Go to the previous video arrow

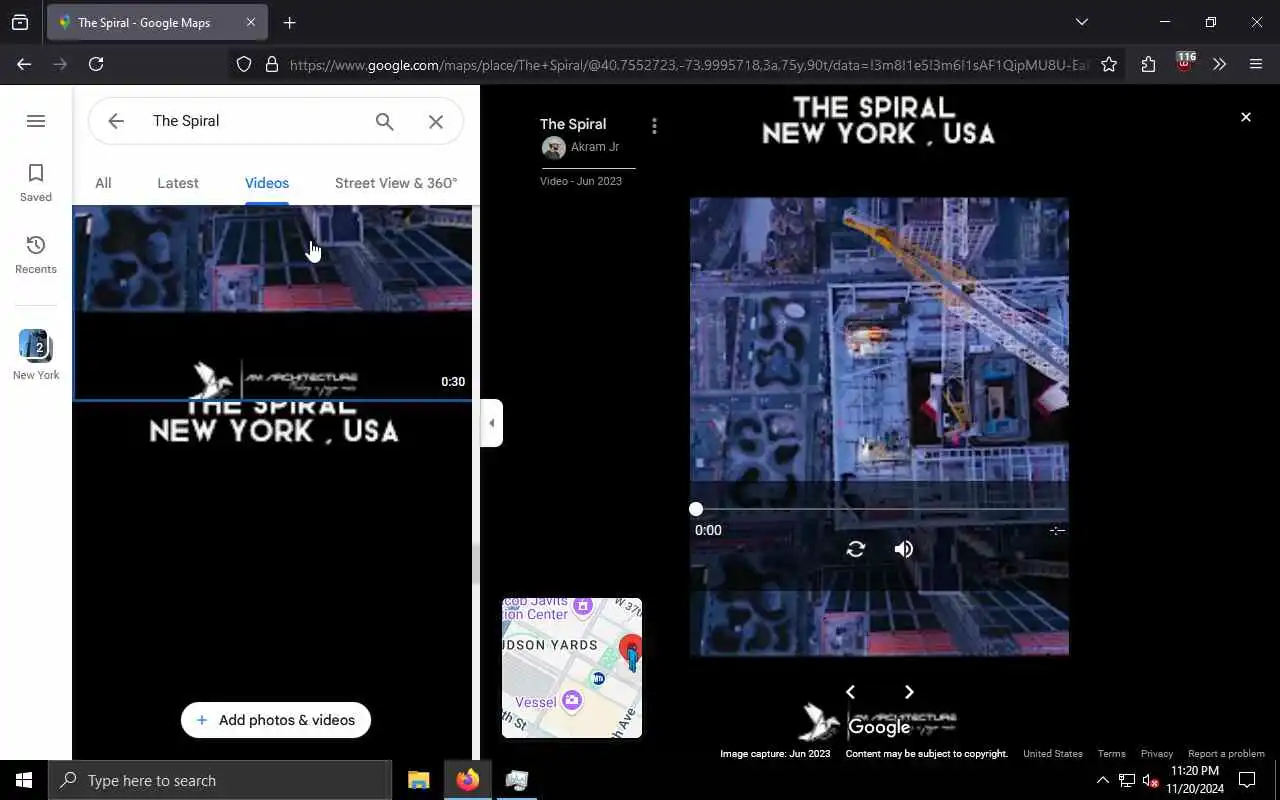point(850,692)
